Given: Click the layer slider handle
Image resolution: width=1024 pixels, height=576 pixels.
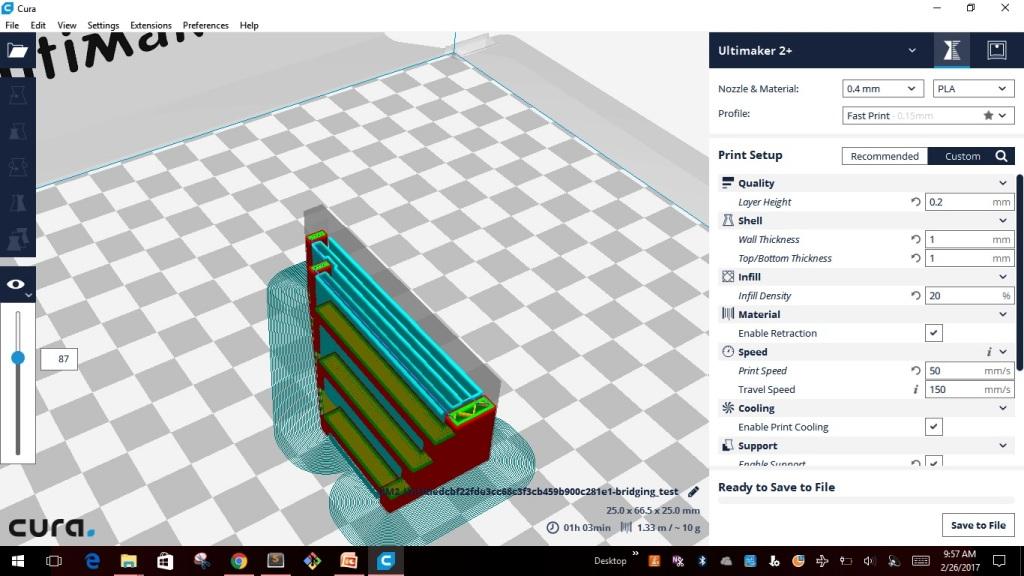Looking at the screenshot, I should pyautogui.click(x=18, y=358).
